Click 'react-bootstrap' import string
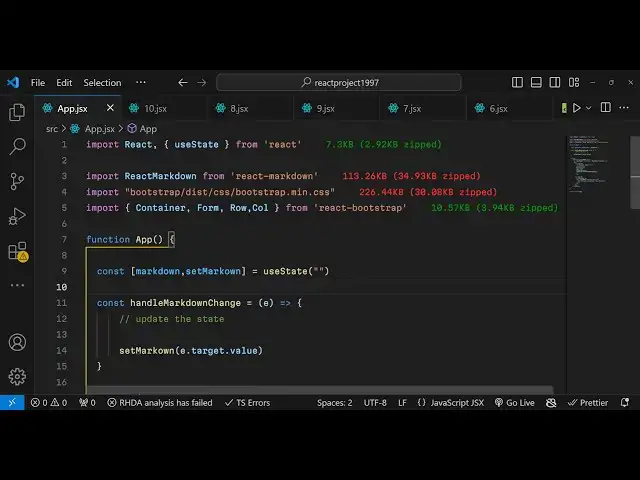Screen dimensions: 640x480 point(360,208)
